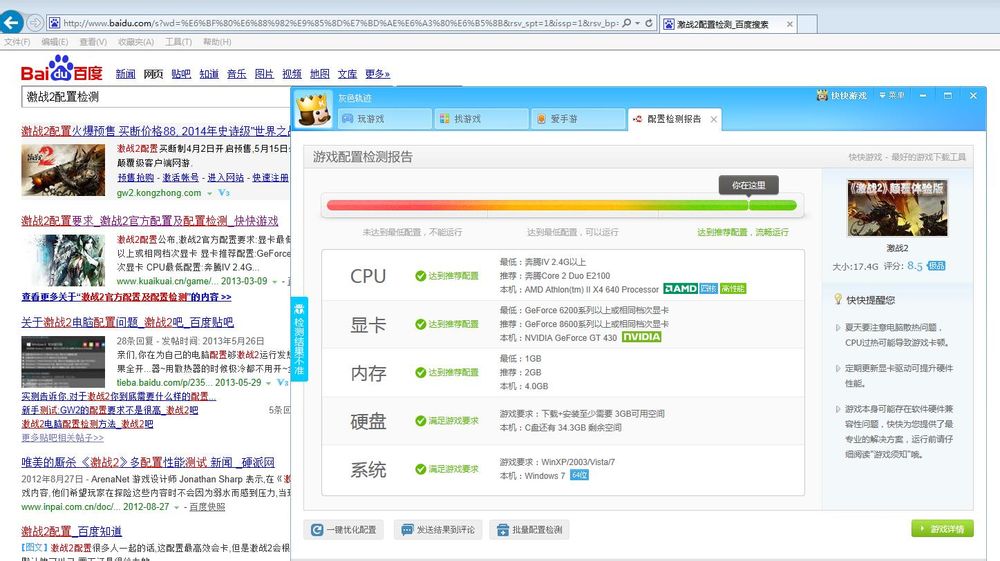1000x561 pixels.
Task: Click the 检测结果不准 side tab
Action: (x=299, y=339)
